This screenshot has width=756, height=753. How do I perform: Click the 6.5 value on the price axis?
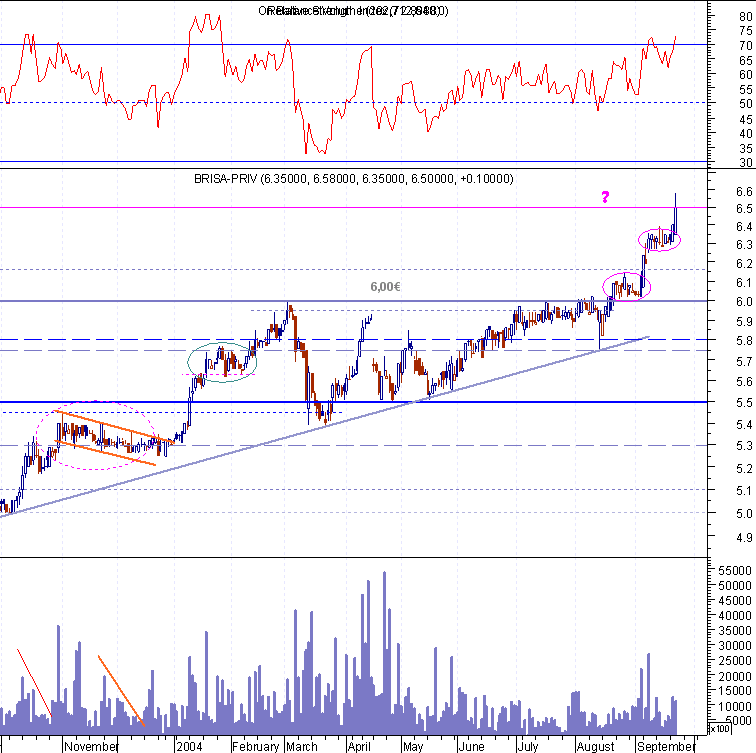click(744, 208)
